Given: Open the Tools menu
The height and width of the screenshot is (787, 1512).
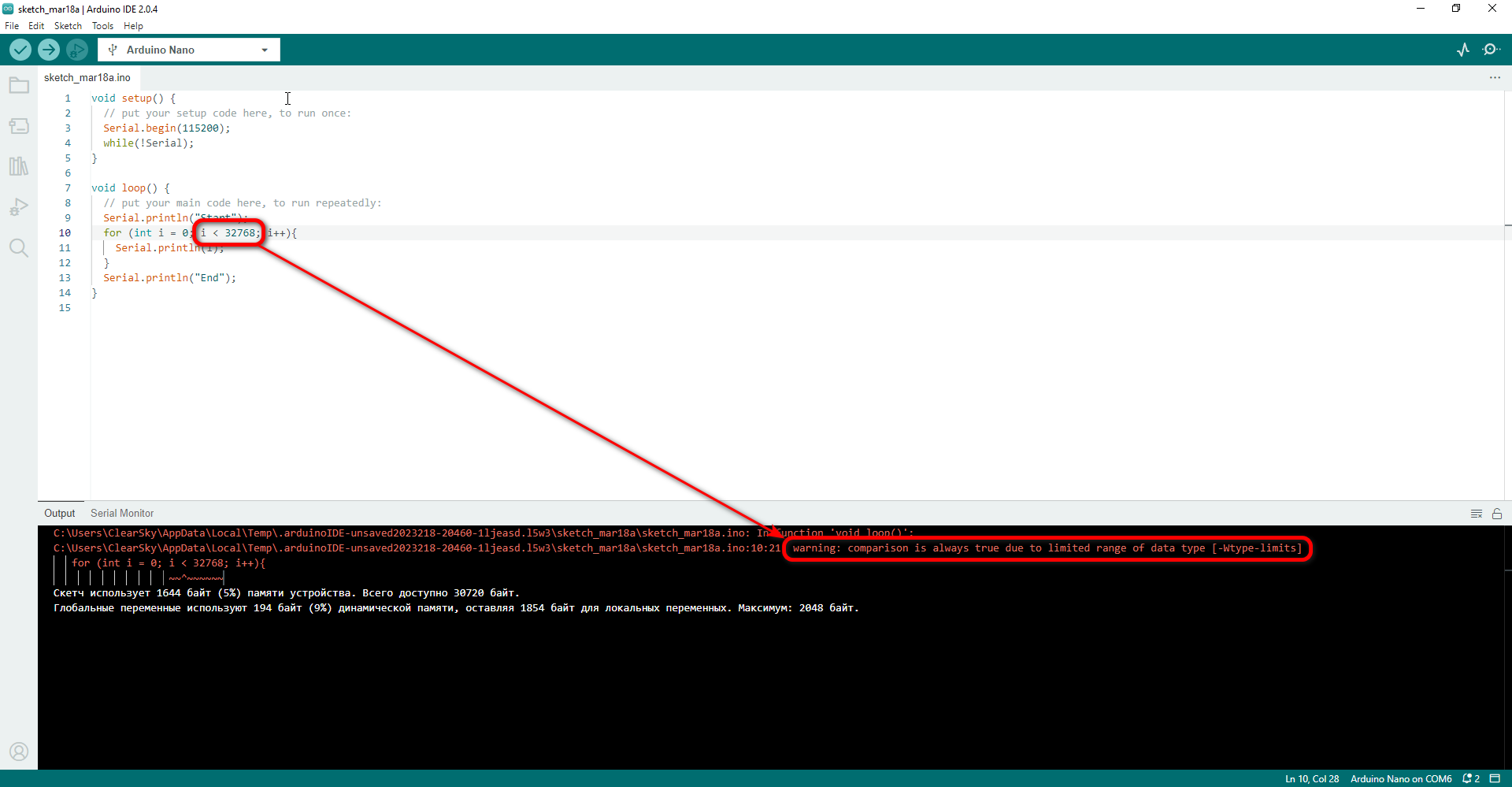Looking at the screenshot, I should [x=102, y=26].
